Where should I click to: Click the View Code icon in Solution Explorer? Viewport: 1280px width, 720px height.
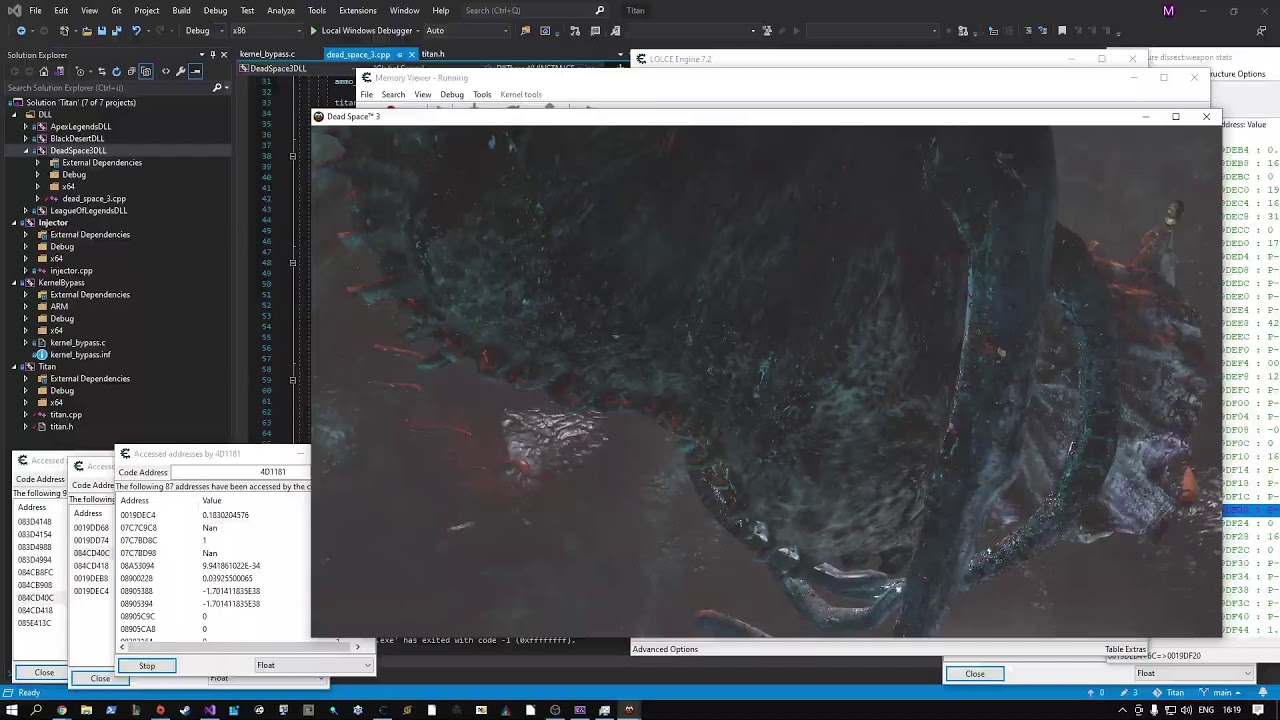166,71
